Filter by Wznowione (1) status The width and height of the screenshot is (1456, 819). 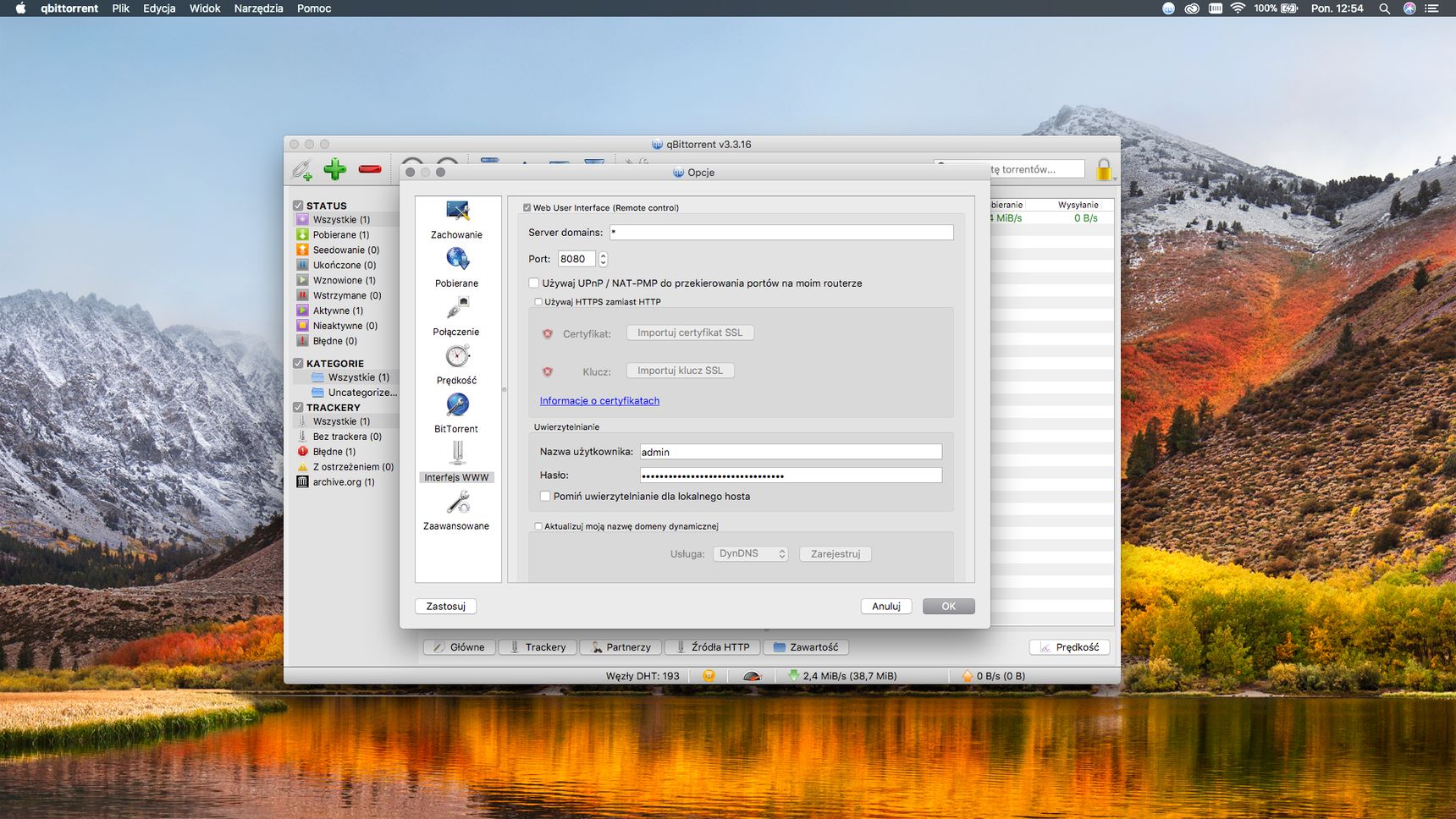click(x=345, y=280)
